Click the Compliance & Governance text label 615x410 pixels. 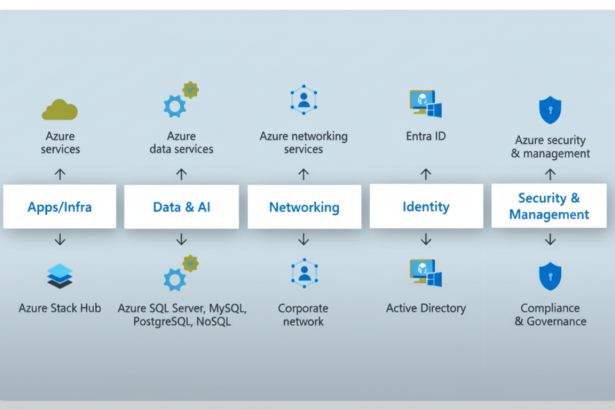(x=549, y=315)
